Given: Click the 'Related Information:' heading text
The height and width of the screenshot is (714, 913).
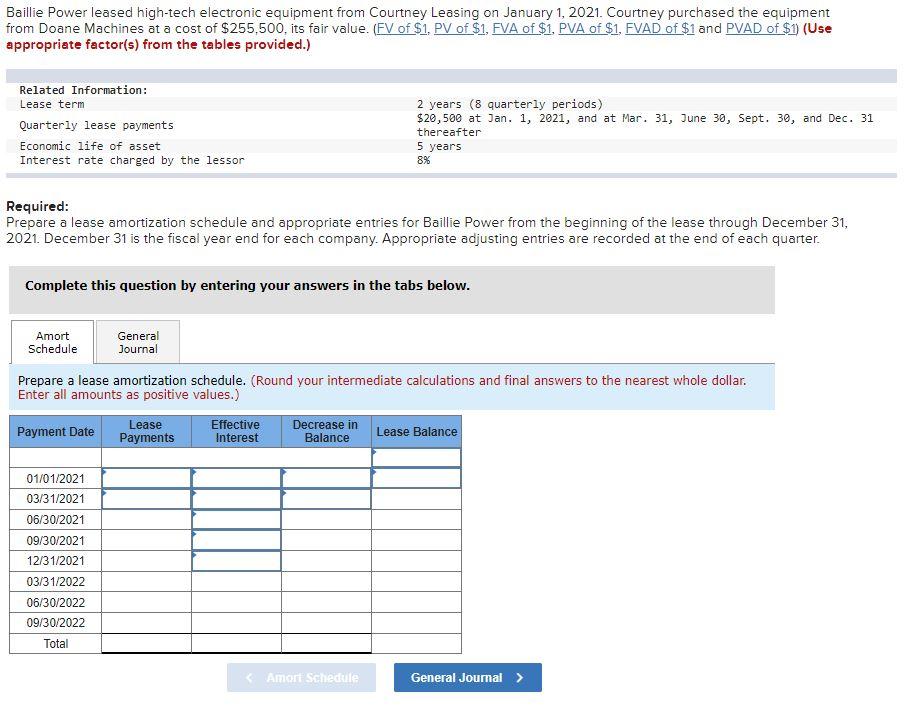Looking at the screenshot, I should pos(84,90).
